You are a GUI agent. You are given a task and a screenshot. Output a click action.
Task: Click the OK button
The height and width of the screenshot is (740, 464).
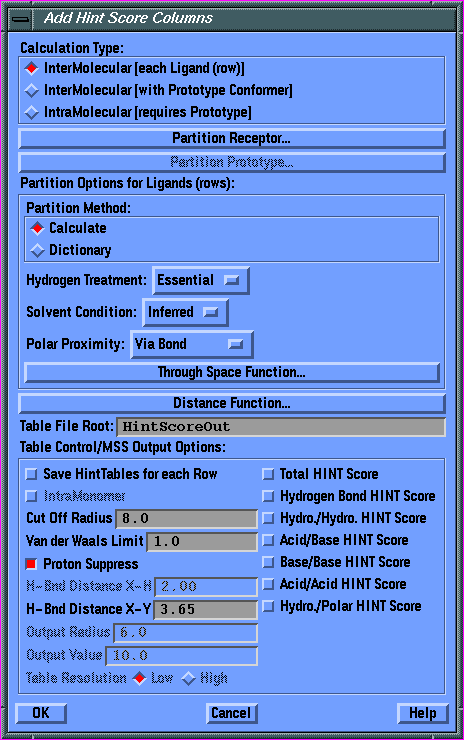tap(41, 713)
